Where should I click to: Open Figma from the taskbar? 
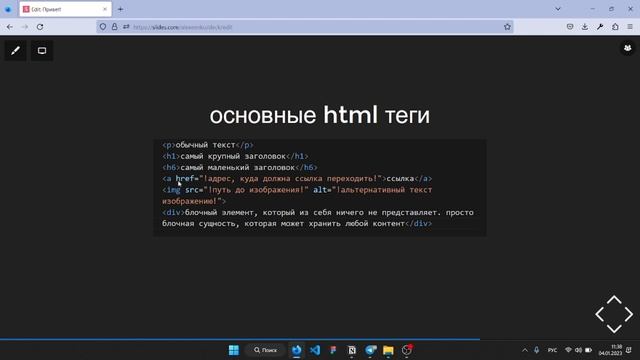pyautogui.click(x=333, y=350)
